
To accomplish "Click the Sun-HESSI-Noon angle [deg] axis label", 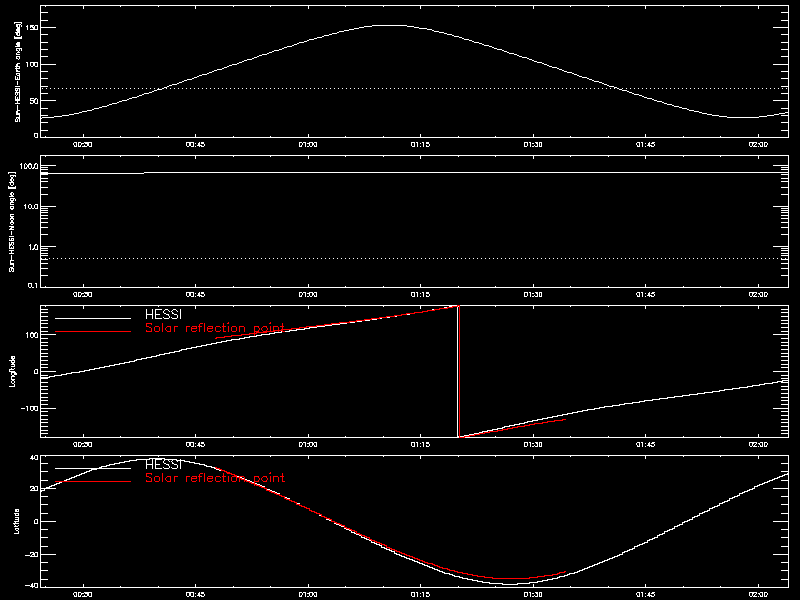I will click(12, 221).
